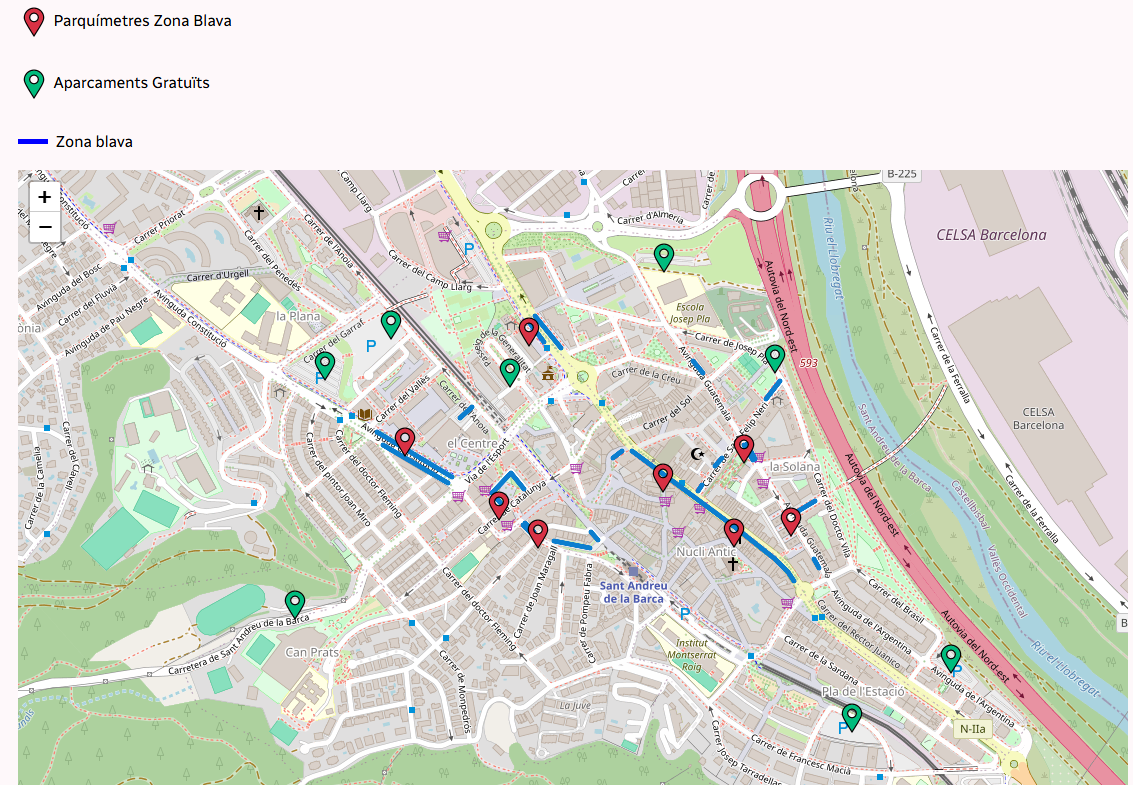Click the Aparcaments Gratuïts legend label
Viewport: 1133px width, 785px height.
(132, 83)
